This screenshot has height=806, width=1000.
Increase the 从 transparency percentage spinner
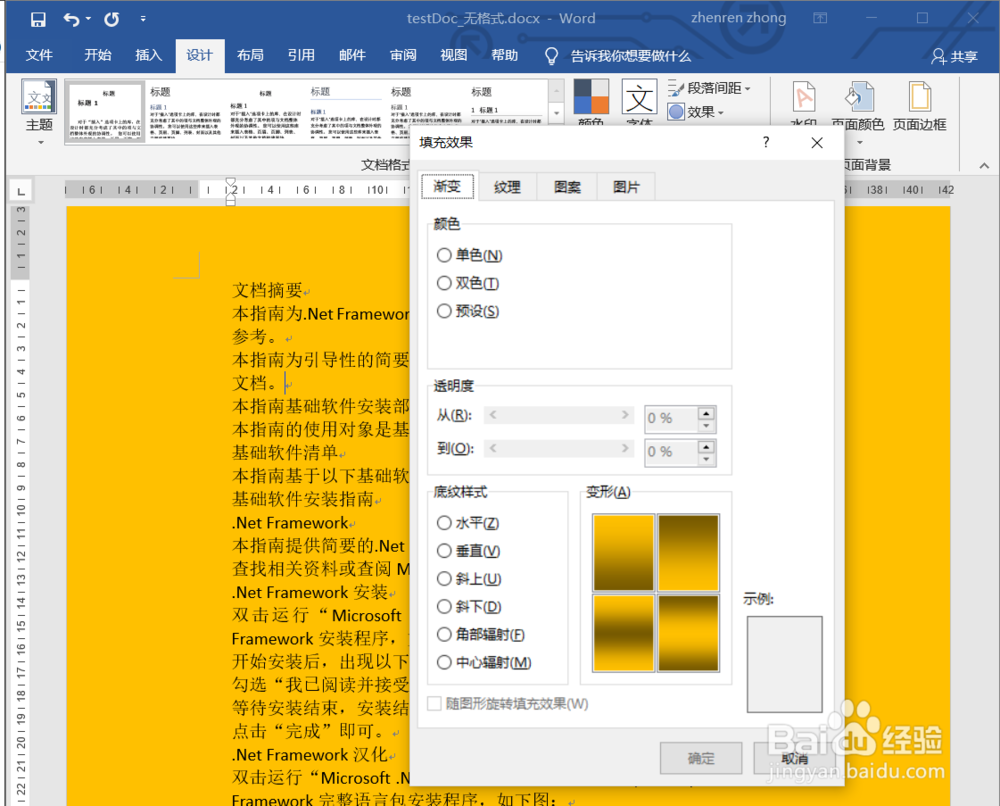(x=706, y=412)
